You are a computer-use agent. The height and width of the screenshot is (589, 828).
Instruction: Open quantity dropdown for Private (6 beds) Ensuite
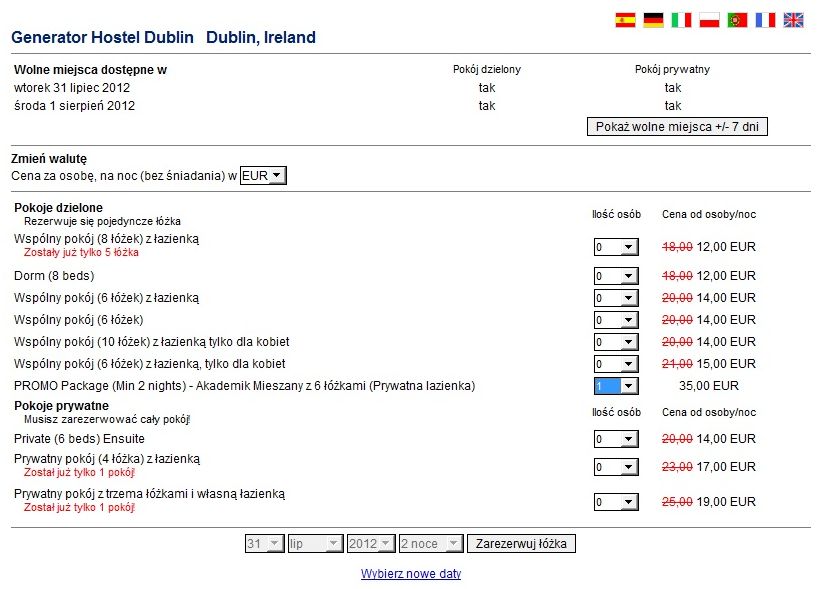click(x=616, y=439)
